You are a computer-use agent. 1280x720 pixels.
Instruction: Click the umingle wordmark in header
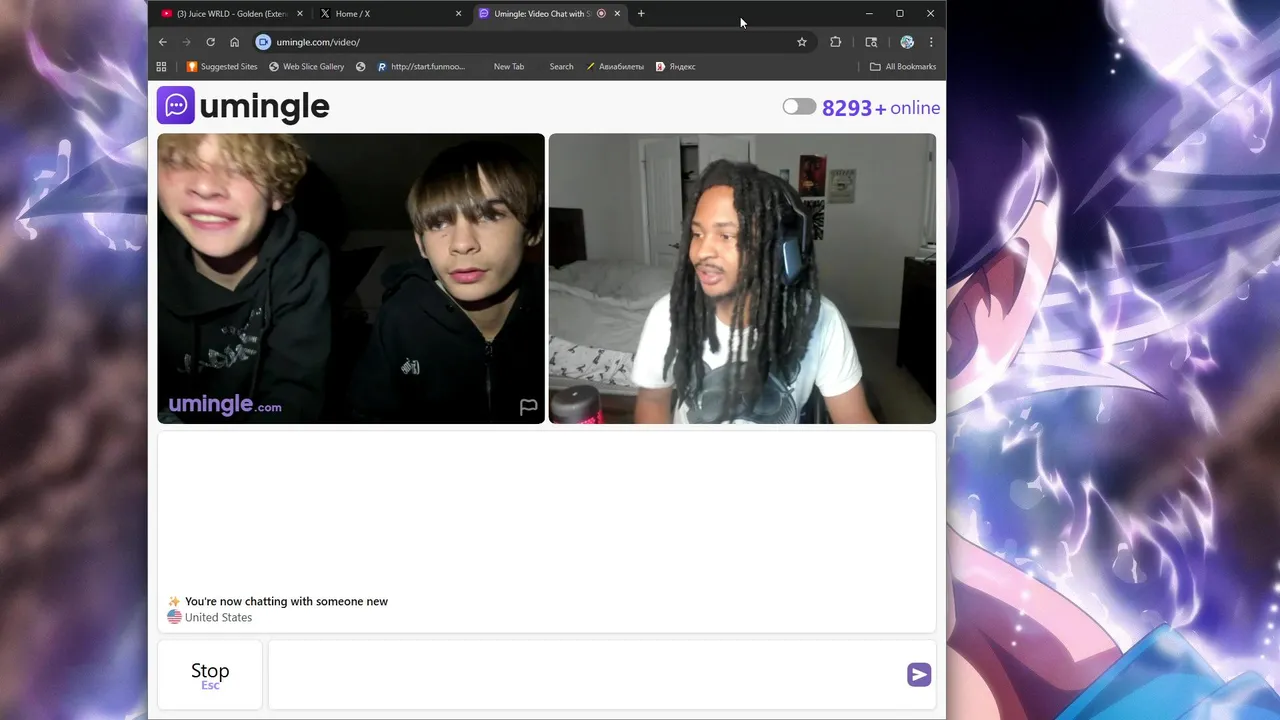(x=264, y=106)
